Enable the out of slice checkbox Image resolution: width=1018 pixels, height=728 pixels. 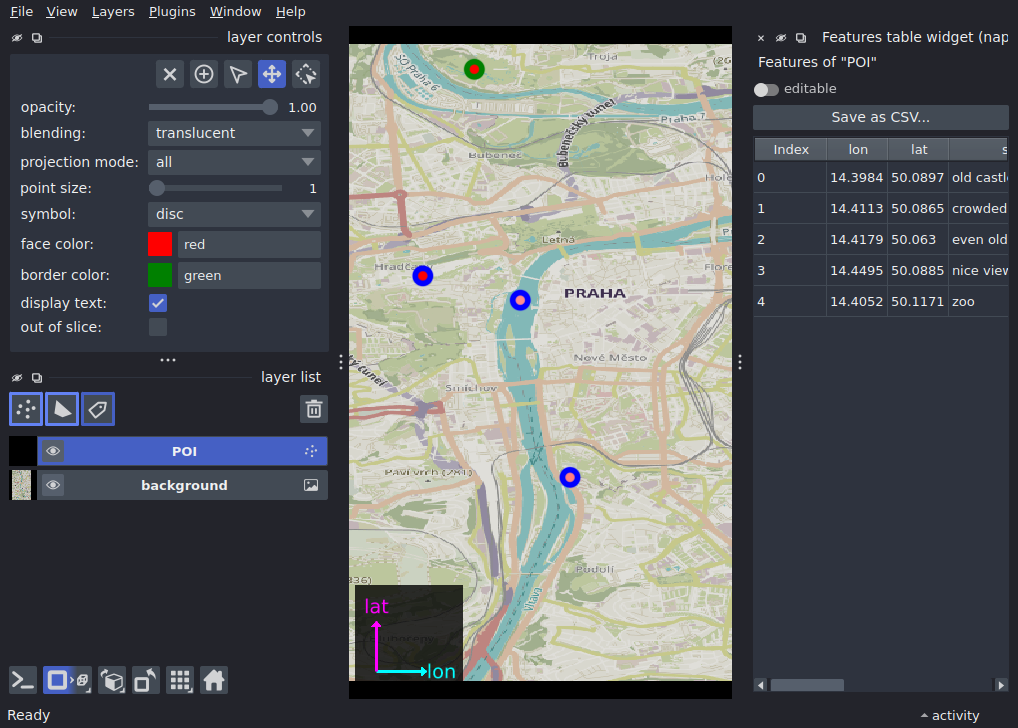pos(158,327)
